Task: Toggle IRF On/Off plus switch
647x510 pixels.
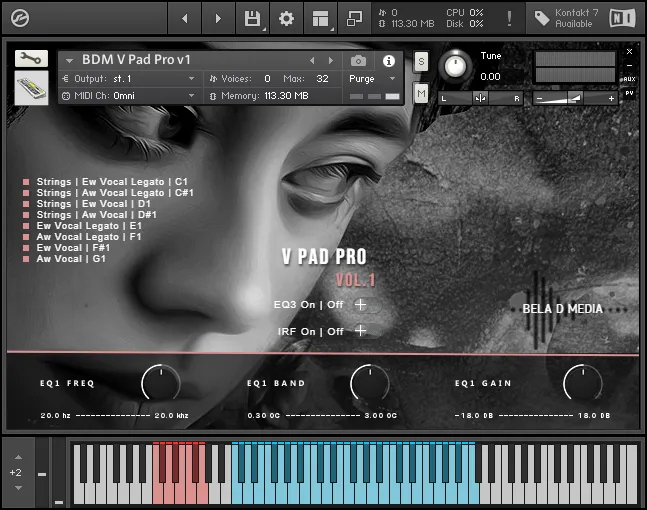Action: click(x=361, y=331)
